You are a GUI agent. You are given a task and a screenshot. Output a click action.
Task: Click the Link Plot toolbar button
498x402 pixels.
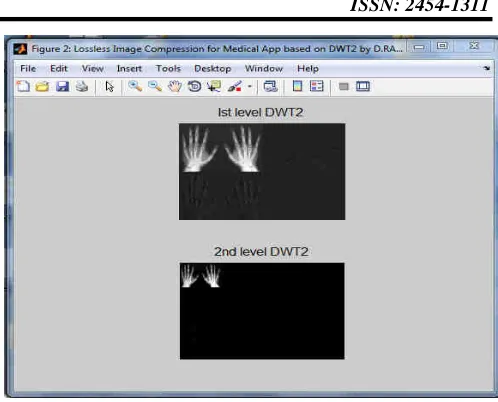tap(270, 87)
